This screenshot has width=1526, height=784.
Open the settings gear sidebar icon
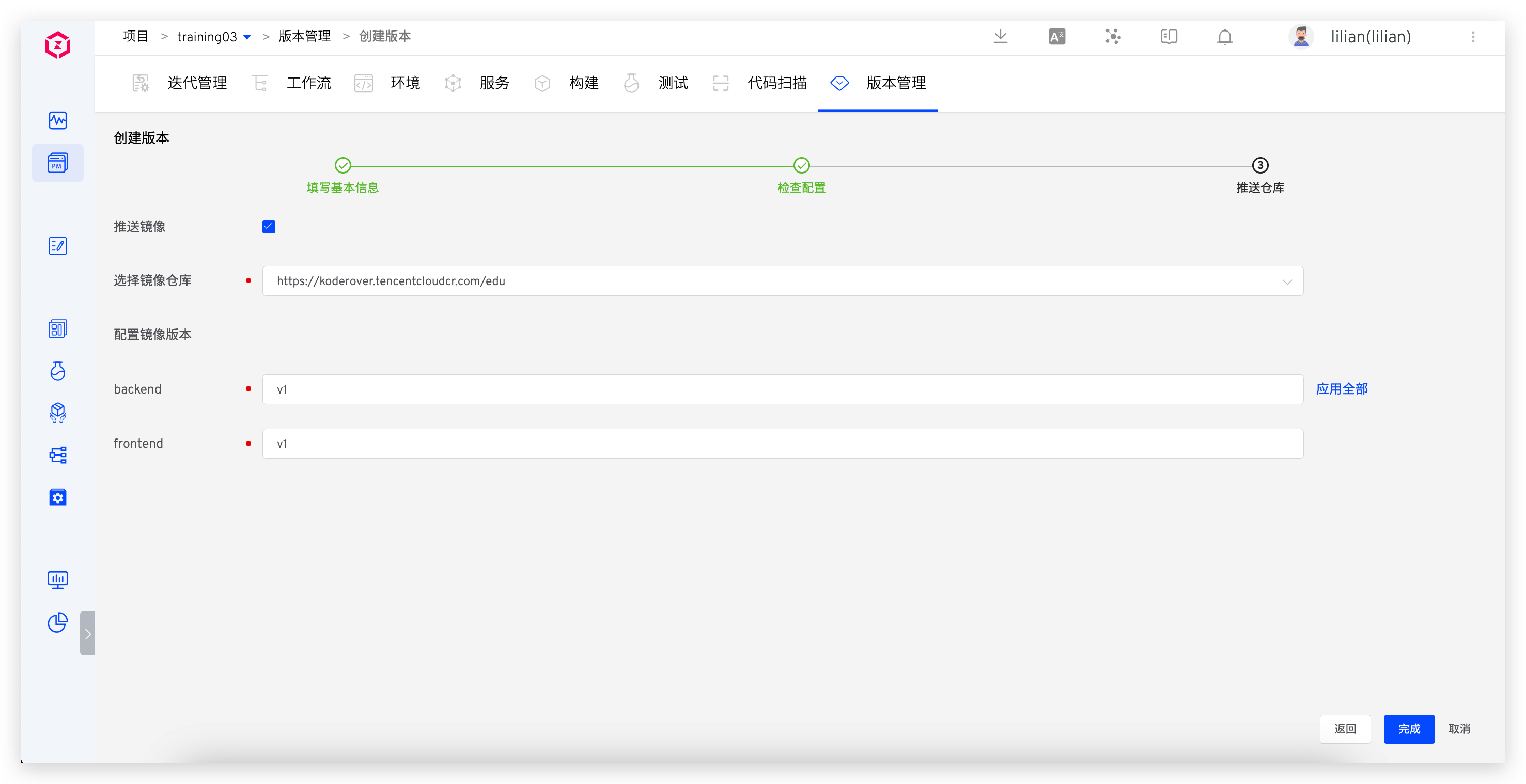tap(57, 497)
